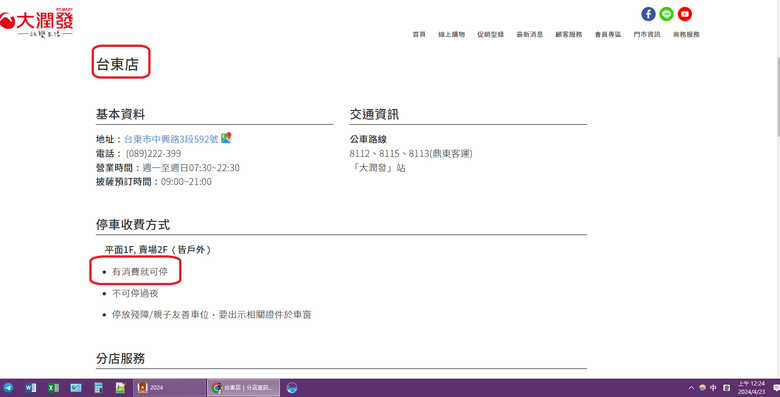Click the 交通資訊 section heading
This screenshot has height=397, width=780.
point(374,114)
